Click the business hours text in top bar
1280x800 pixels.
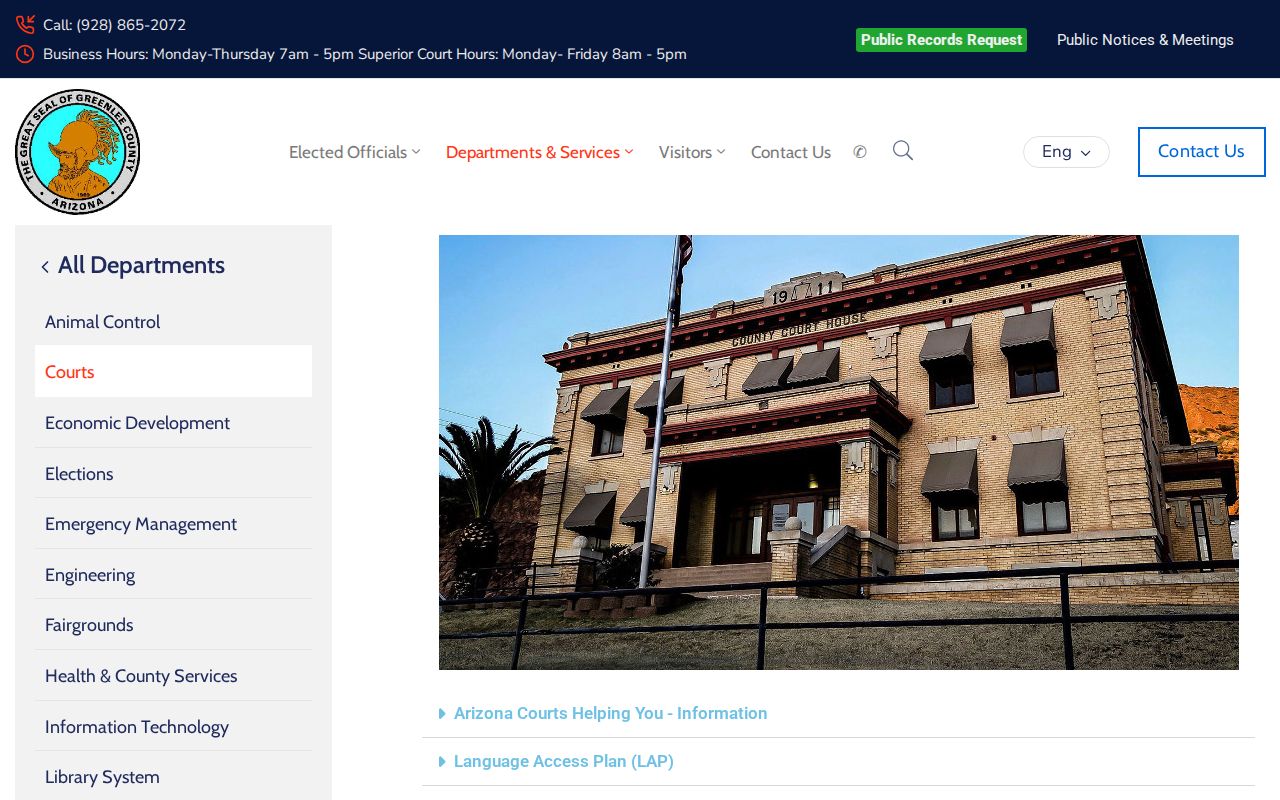pyautogui.click(x=365, y=54)
